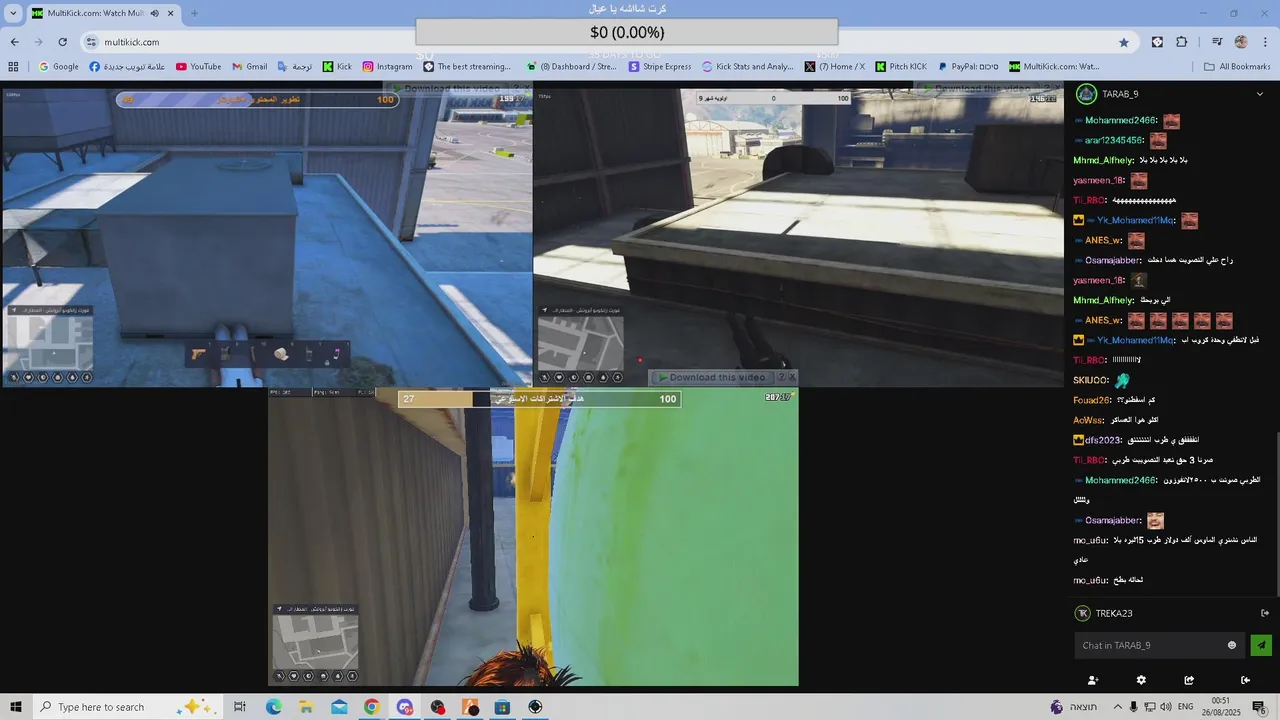Go back to previous page
1280x720 pixels.
tap(15, 42)
